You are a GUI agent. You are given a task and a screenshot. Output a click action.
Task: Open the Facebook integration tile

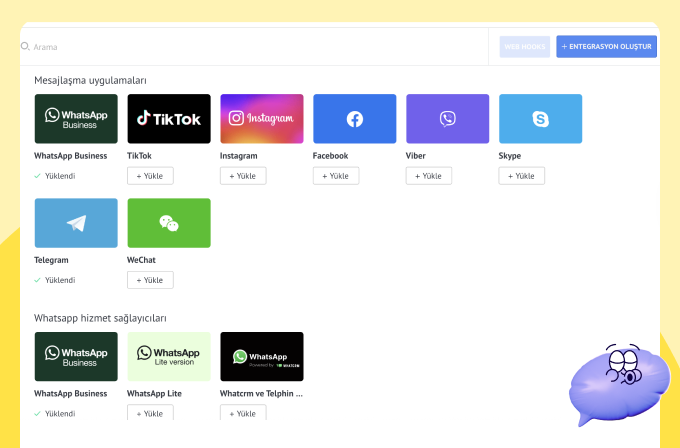(355, 119)
